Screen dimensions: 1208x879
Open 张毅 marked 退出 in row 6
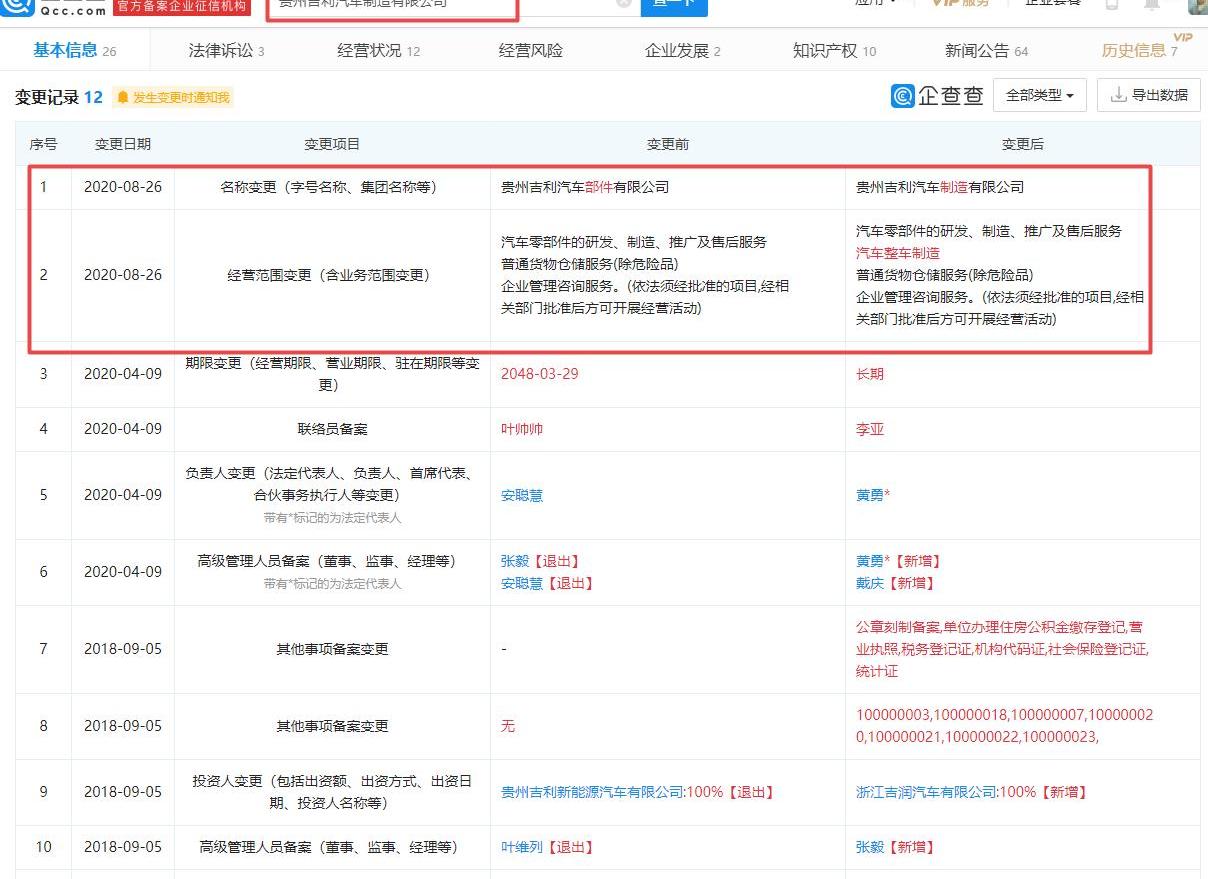tap(515, 561)
